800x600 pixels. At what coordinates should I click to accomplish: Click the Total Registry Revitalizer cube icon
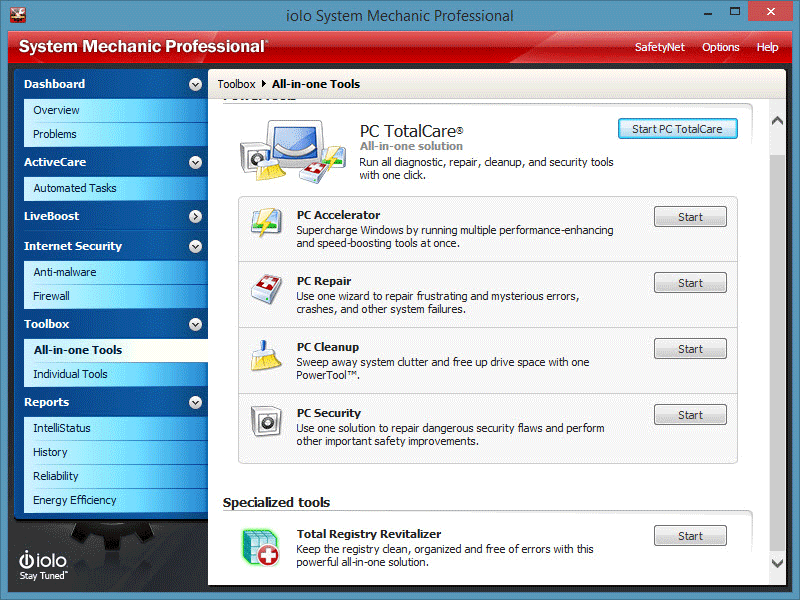[261, 547]
